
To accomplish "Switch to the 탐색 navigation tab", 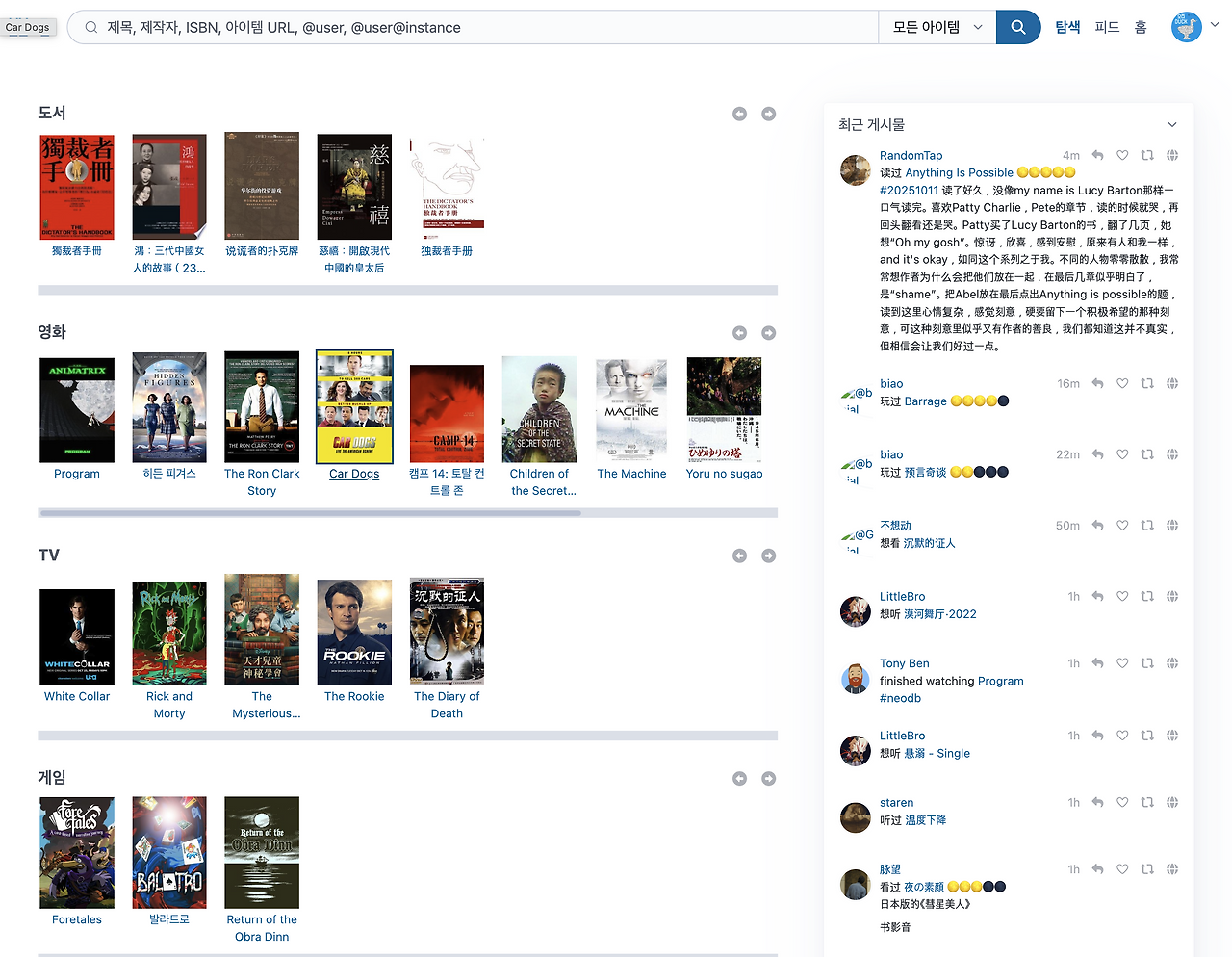I will (1067, 27).
